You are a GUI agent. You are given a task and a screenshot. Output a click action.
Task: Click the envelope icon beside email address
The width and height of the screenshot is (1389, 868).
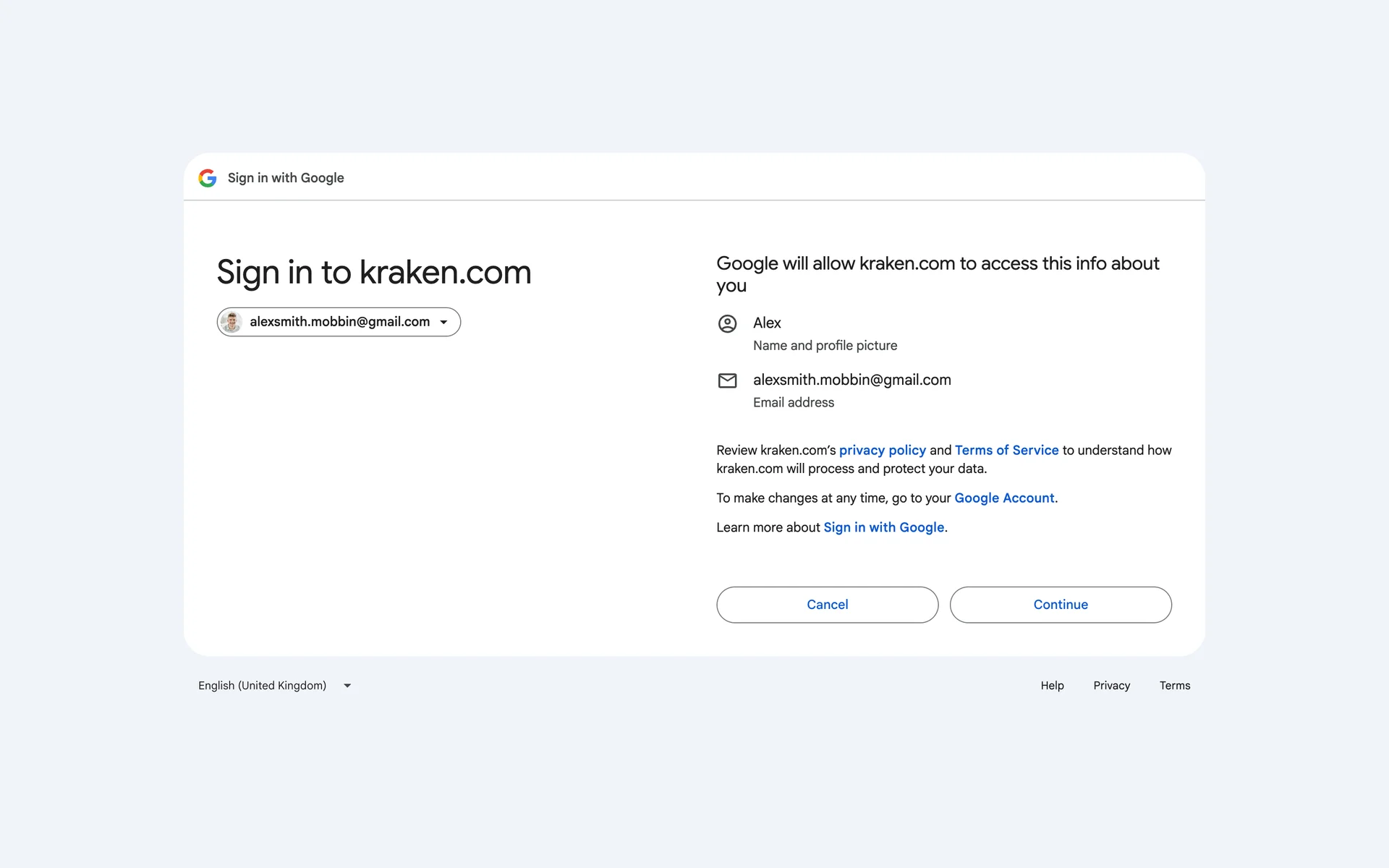click(727, 380)
